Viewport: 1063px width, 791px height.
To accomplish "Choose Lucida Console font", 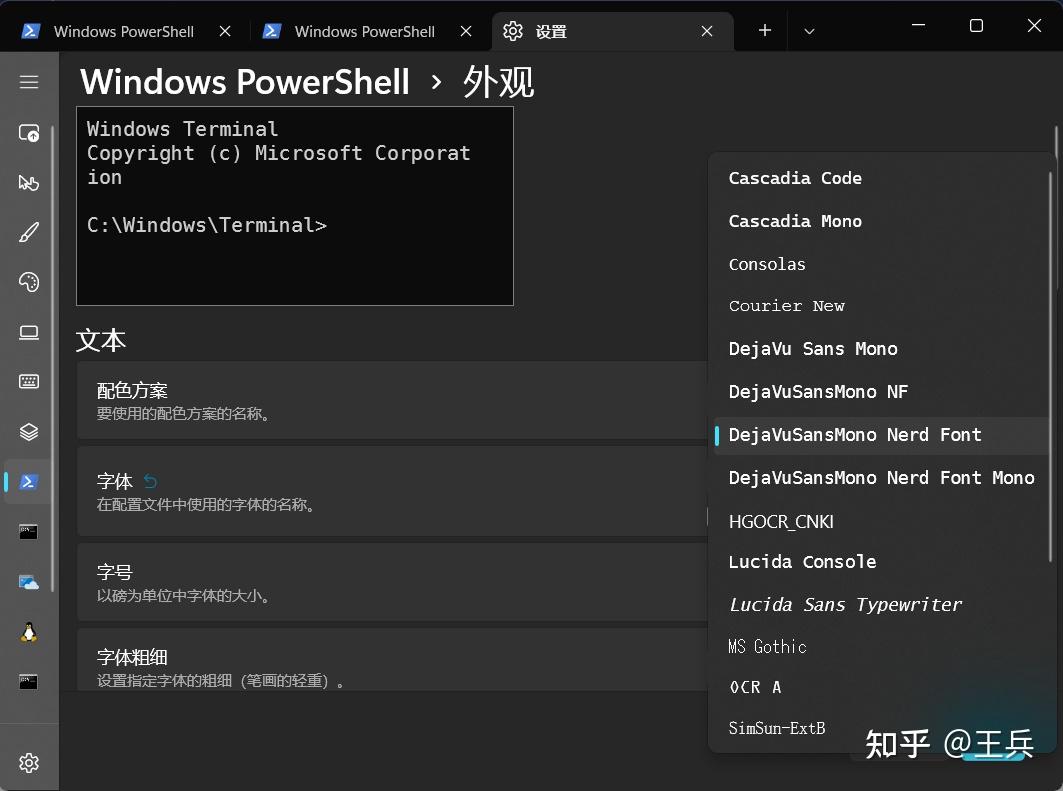I will pos(880,562).
